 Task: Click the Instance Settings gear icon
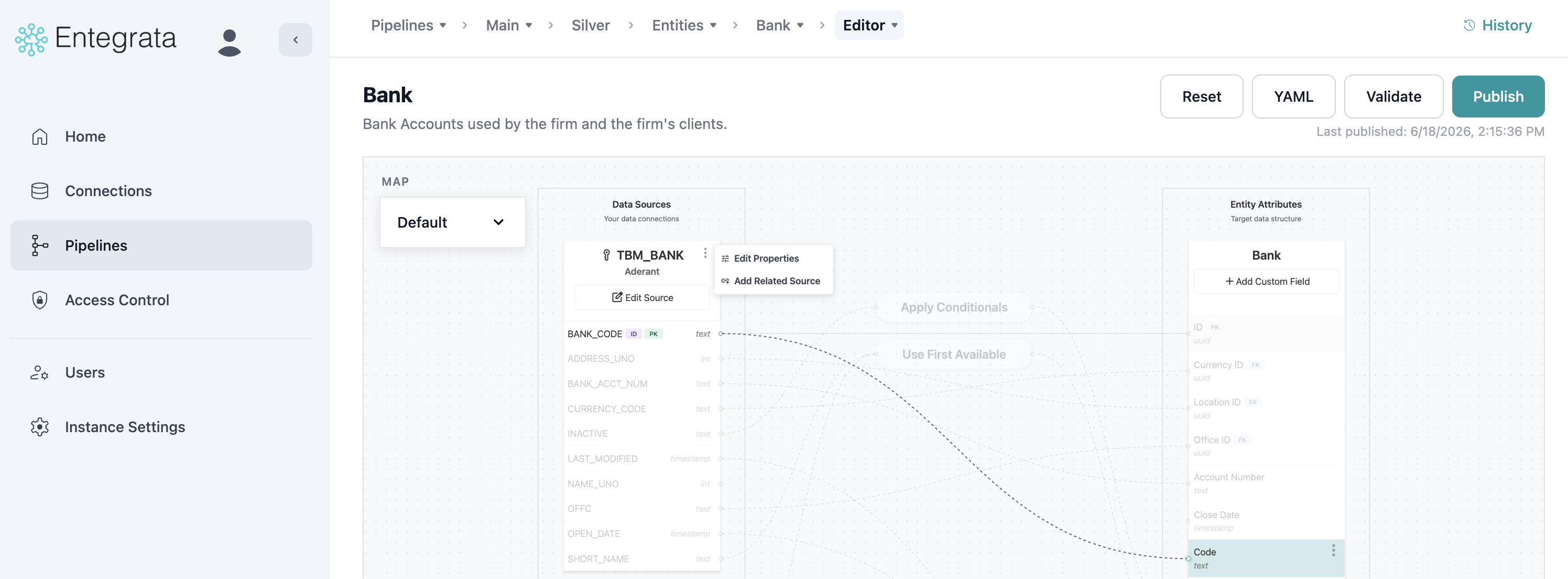coord(39,427)
